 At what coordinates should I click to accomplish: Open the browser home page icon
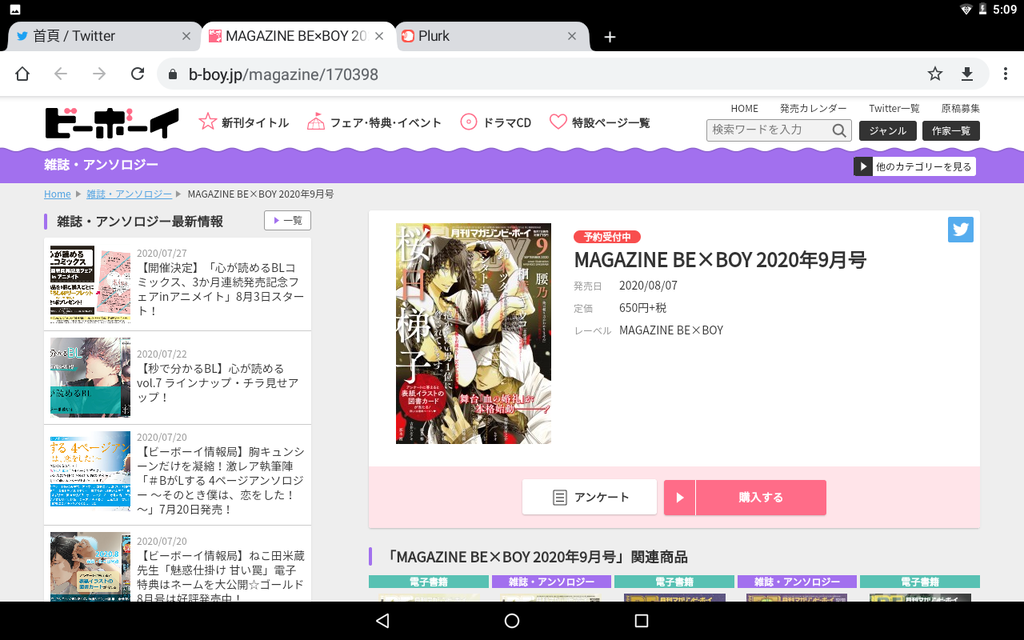(x=22, y=74)
